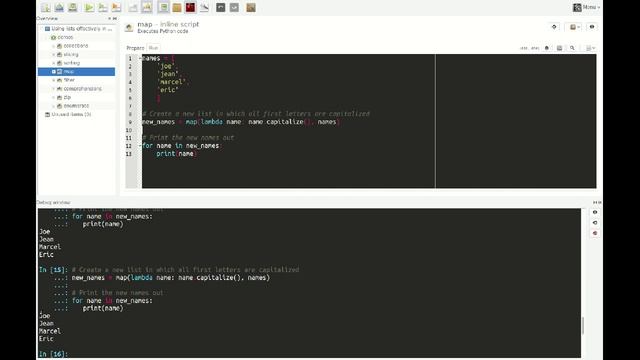Click the icon left of the image icon in editor toolbar
The image size is (640, 360).
pos(547,48)
